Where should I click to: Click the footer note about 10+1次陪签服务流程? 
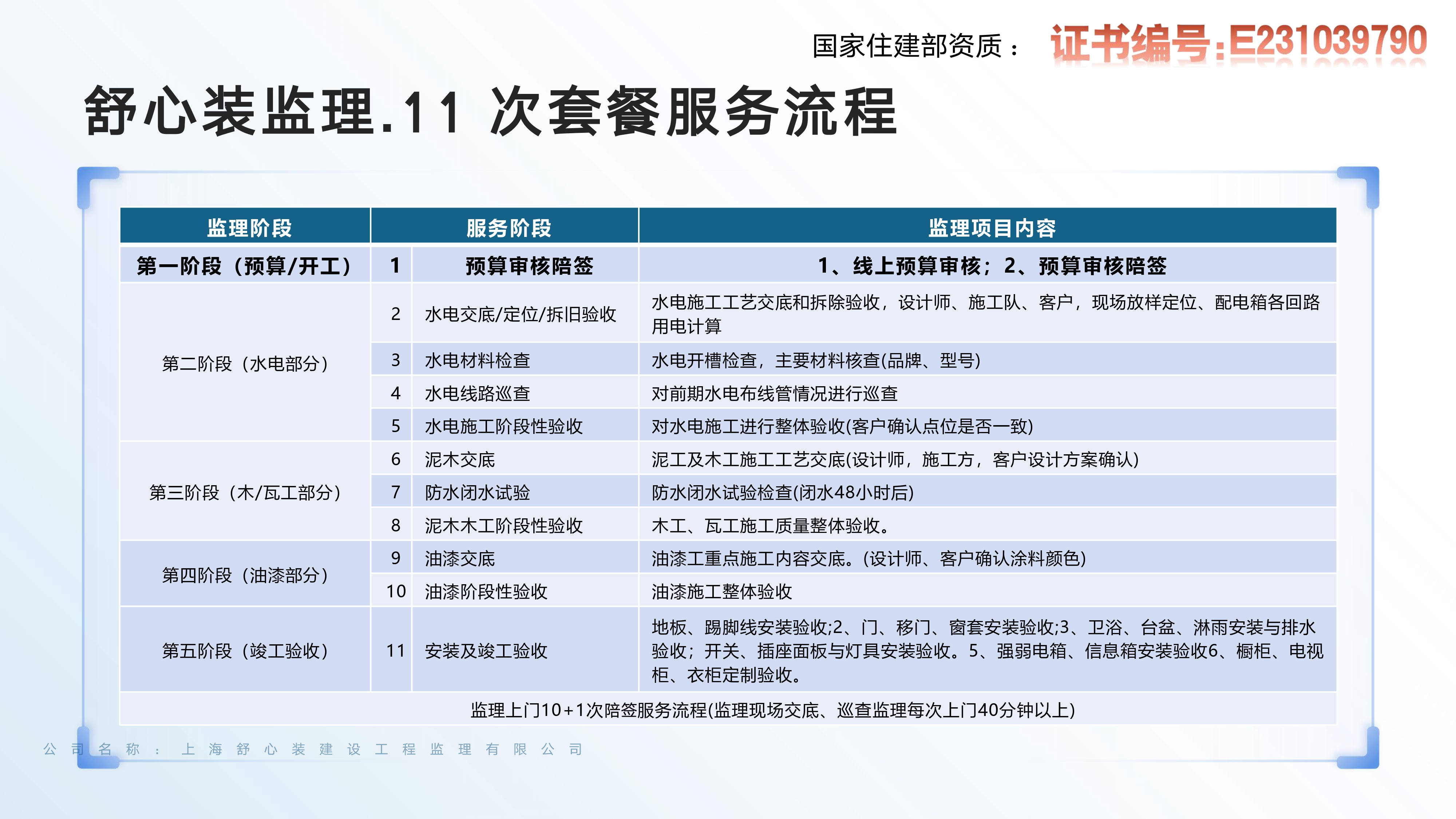772,710
